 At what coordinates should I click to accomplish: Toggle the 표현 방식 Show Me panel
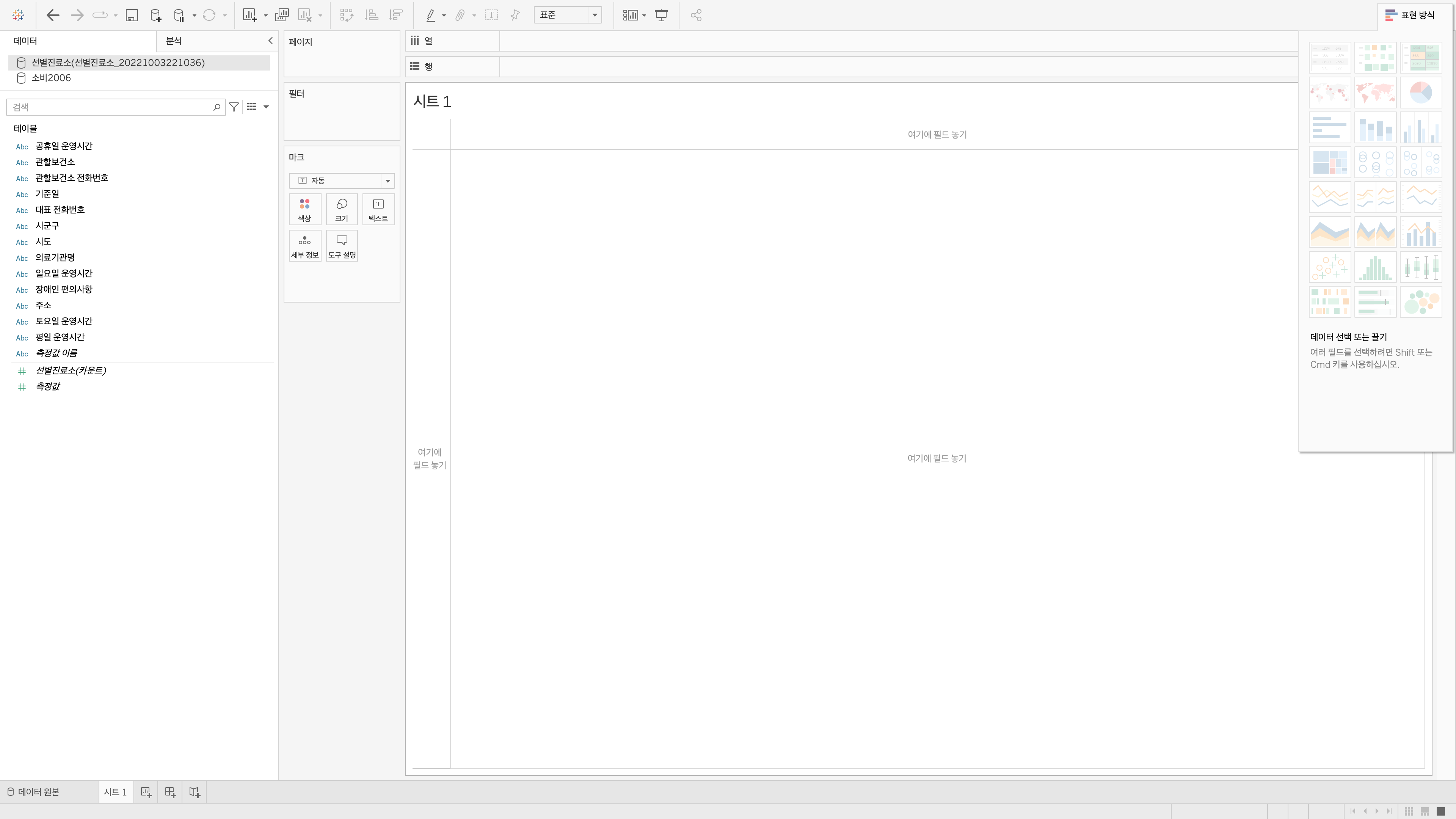tap(1410, 15)
